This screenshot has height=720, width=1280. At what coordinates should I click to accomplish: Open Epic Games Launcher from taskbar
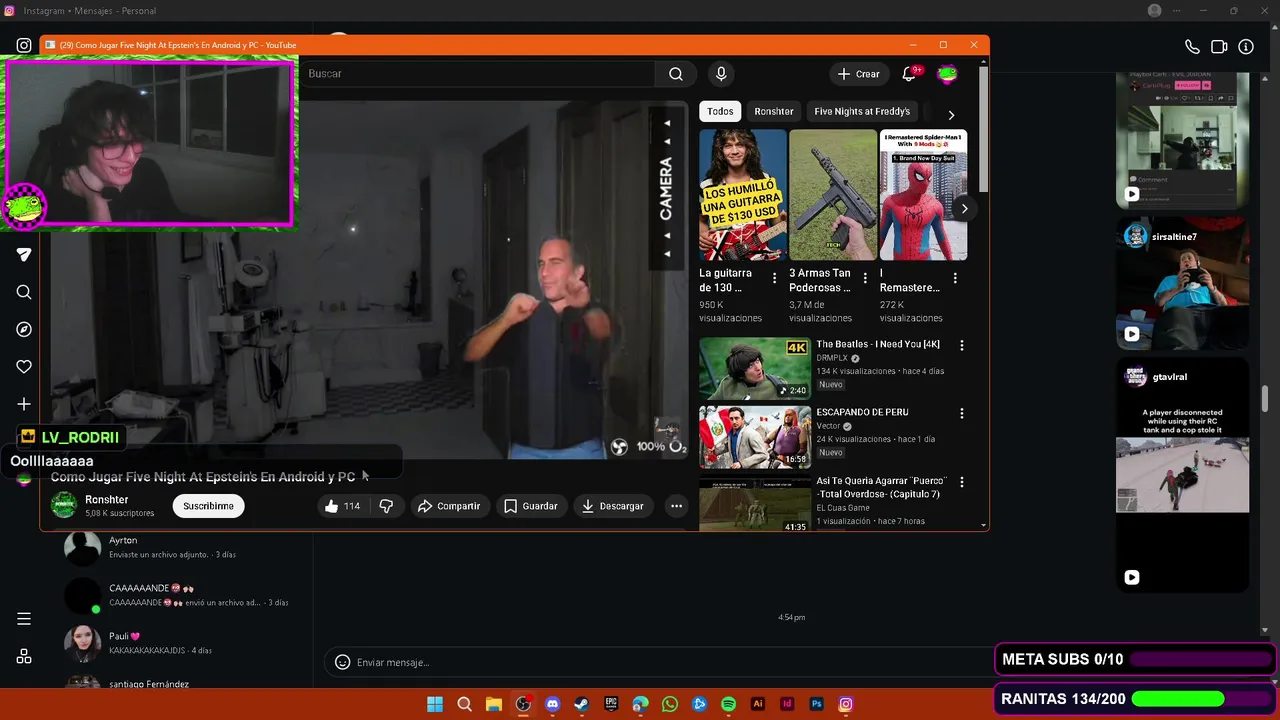coord(611,704)
